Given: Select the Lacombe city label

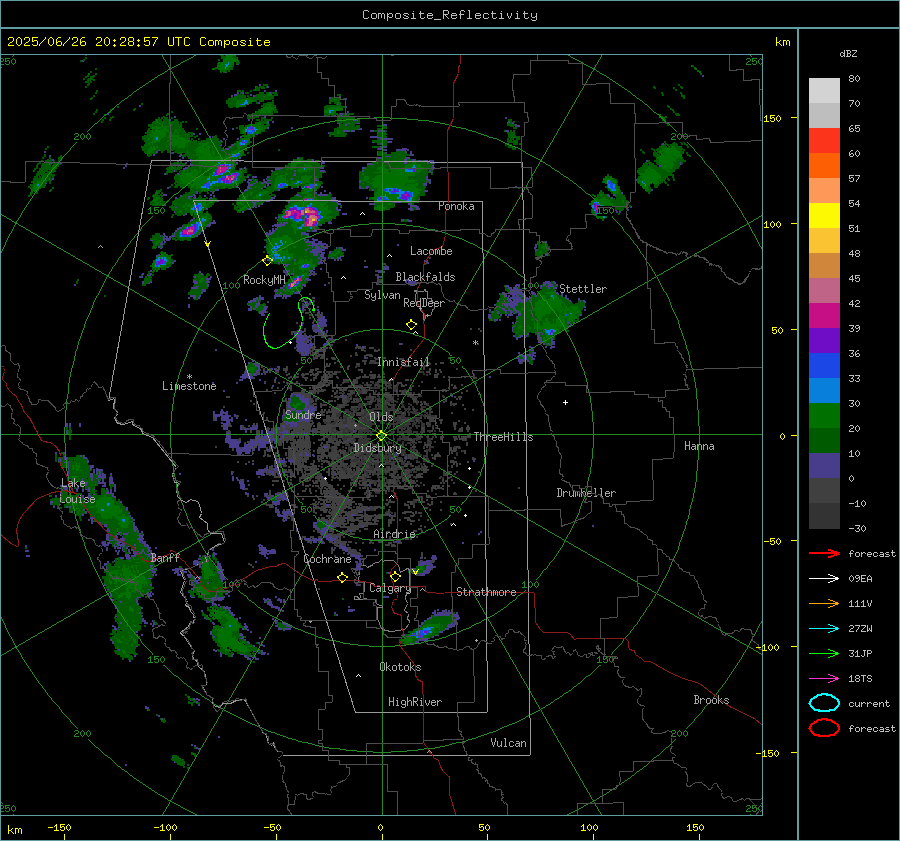Looking at the screenshot, I should pyautogui.click(x=431, y=251).
